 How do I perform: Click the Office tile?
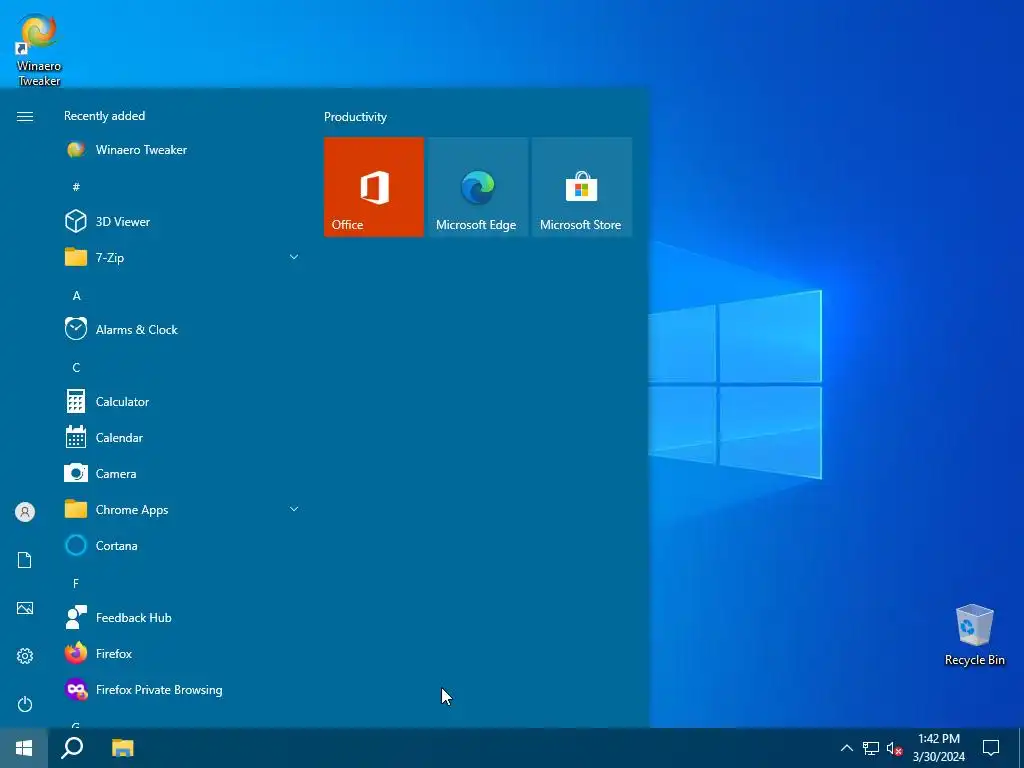click(374, 187)
